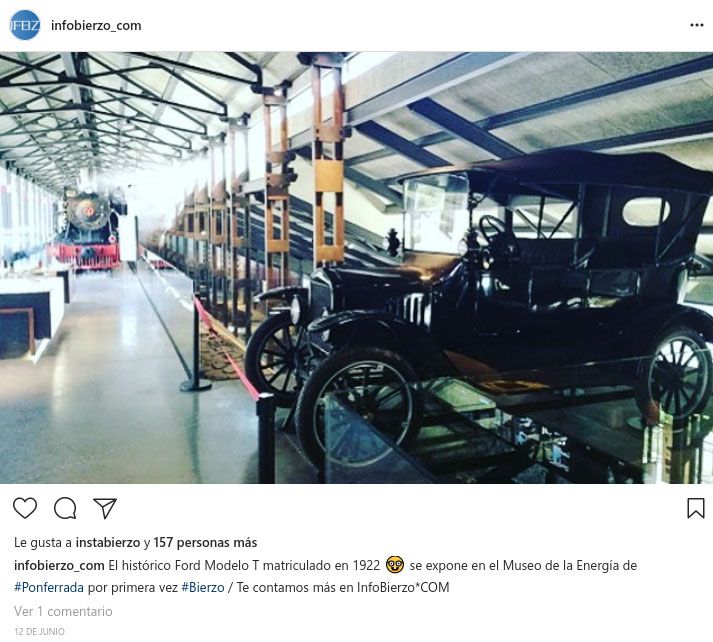Click the IFBZ profile avatar
Image resolution: width=713 pixels, height=642 pixels.
tap(25, 25)
